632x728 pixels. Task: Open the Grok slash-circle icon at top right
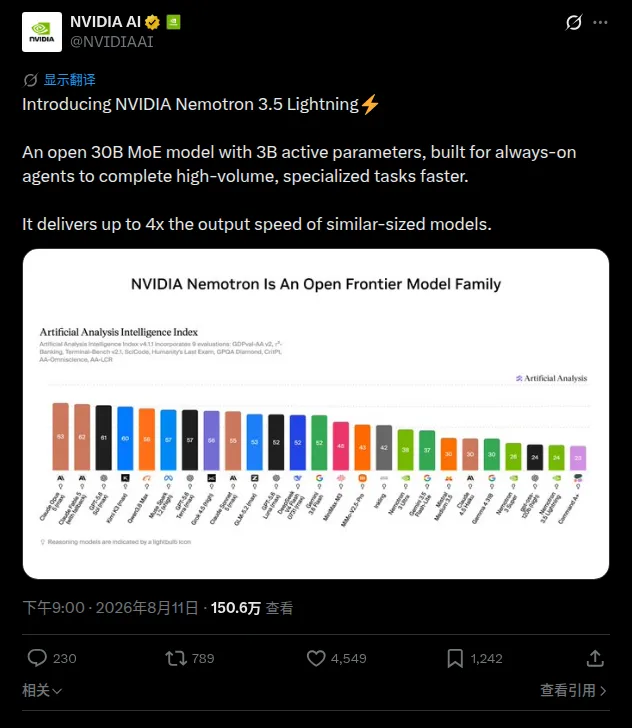pos(573,22)
